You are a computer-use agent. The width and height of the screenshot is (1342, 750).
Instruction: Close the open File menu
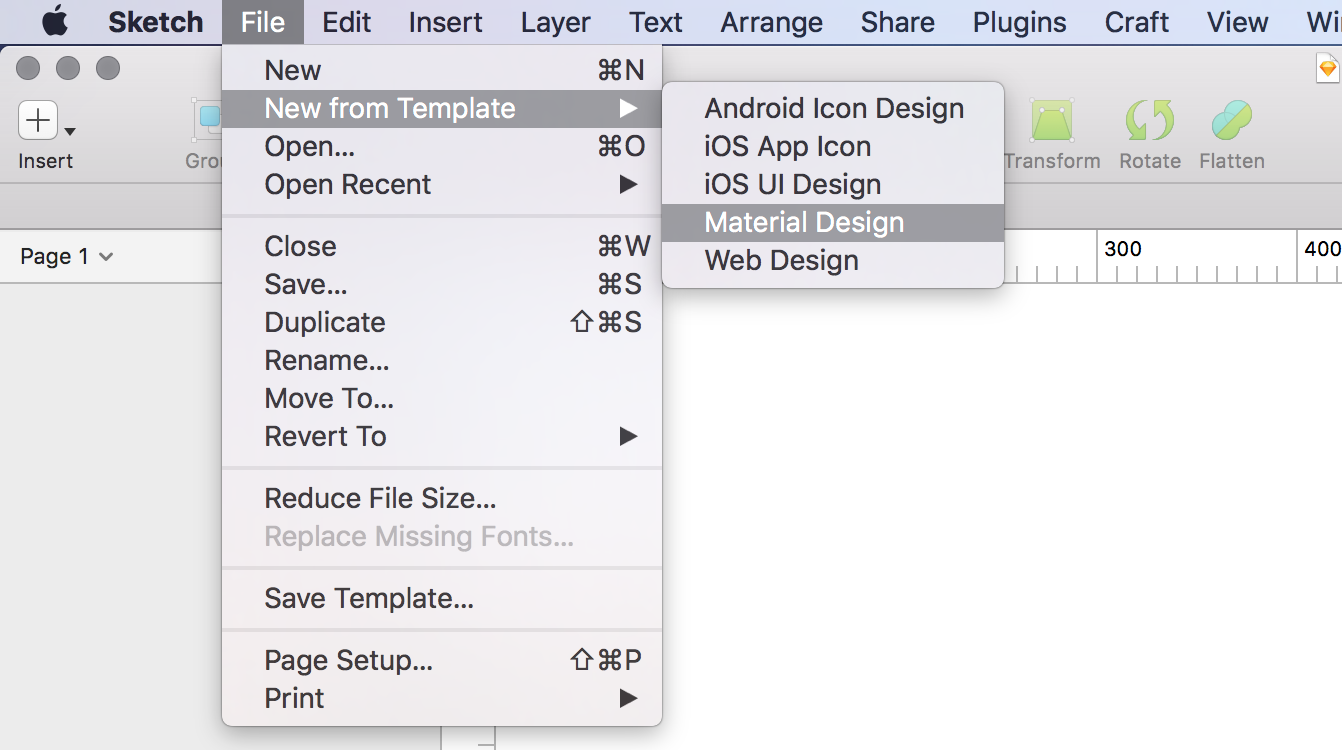coord(263,21)
